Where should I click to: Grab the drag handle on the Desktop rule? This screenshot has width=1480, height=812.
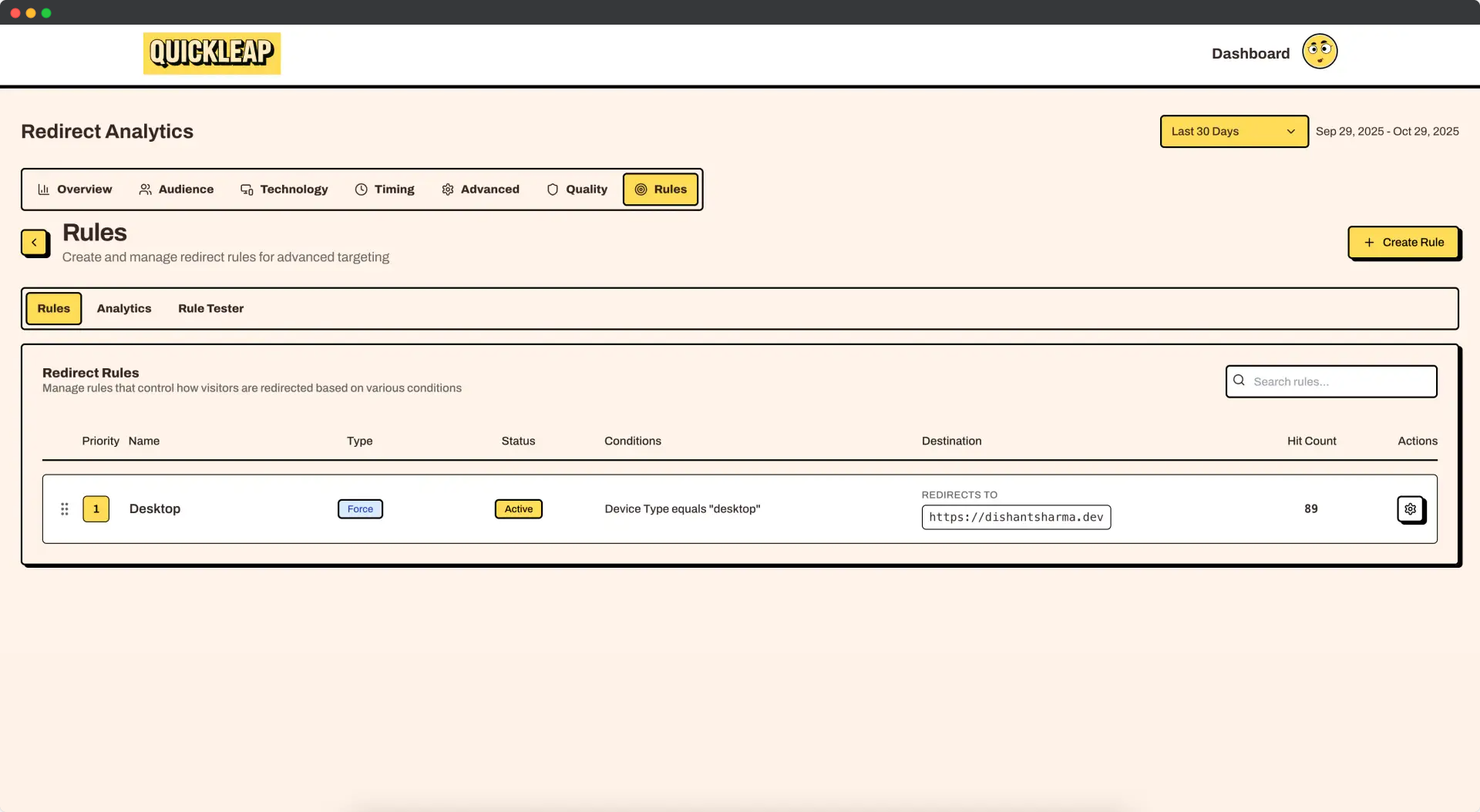(x=64, y=508)
